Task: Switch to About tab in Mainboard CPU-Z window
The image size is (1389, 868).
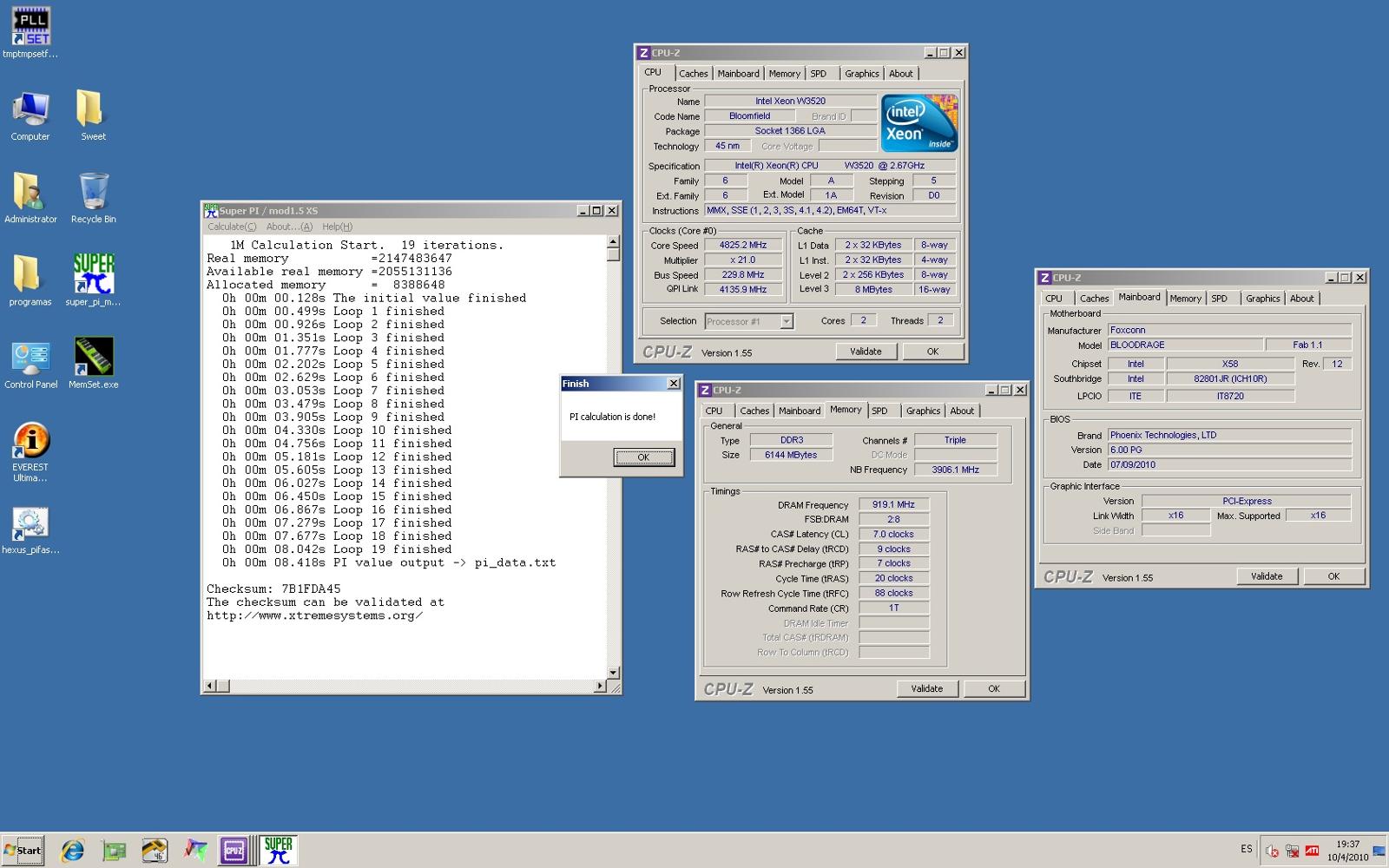Action: click(x=1301, y=299)
